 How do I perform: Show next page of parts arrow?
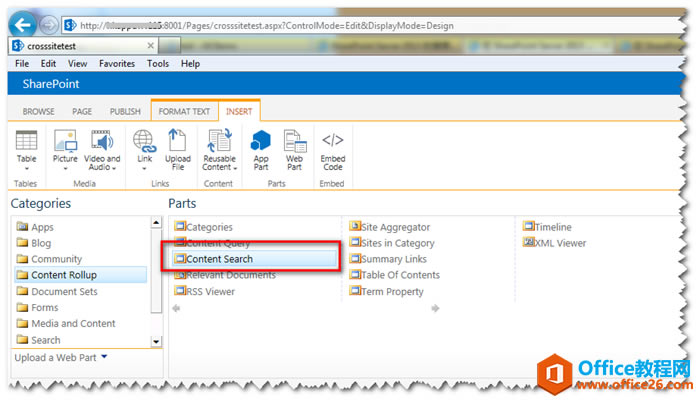click(435, 308)
